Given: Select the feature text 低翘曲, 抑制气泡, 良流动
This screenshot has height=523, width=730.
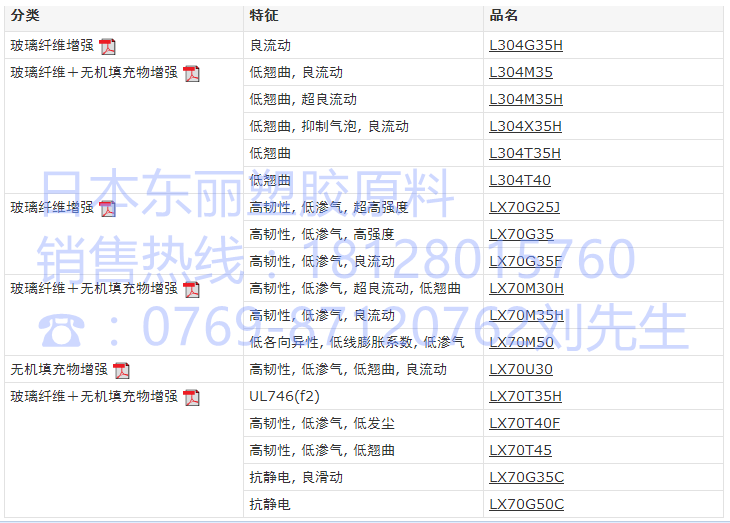Looking at the screenshot, I should pyautogui.click(x=329, y=126).
